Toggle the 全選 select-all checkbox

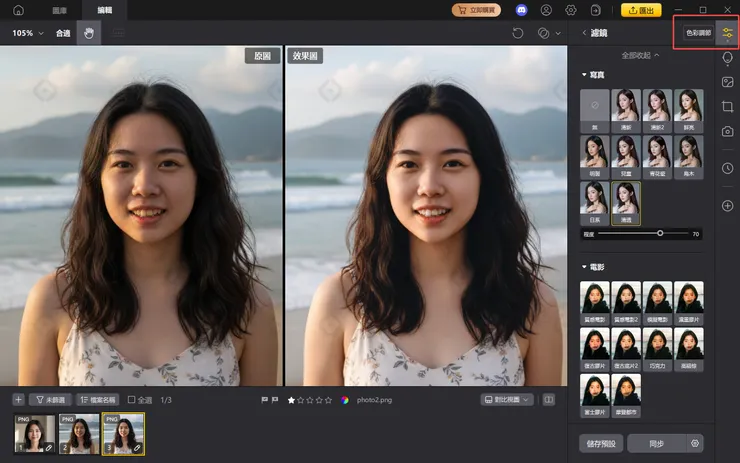(132, 400)
